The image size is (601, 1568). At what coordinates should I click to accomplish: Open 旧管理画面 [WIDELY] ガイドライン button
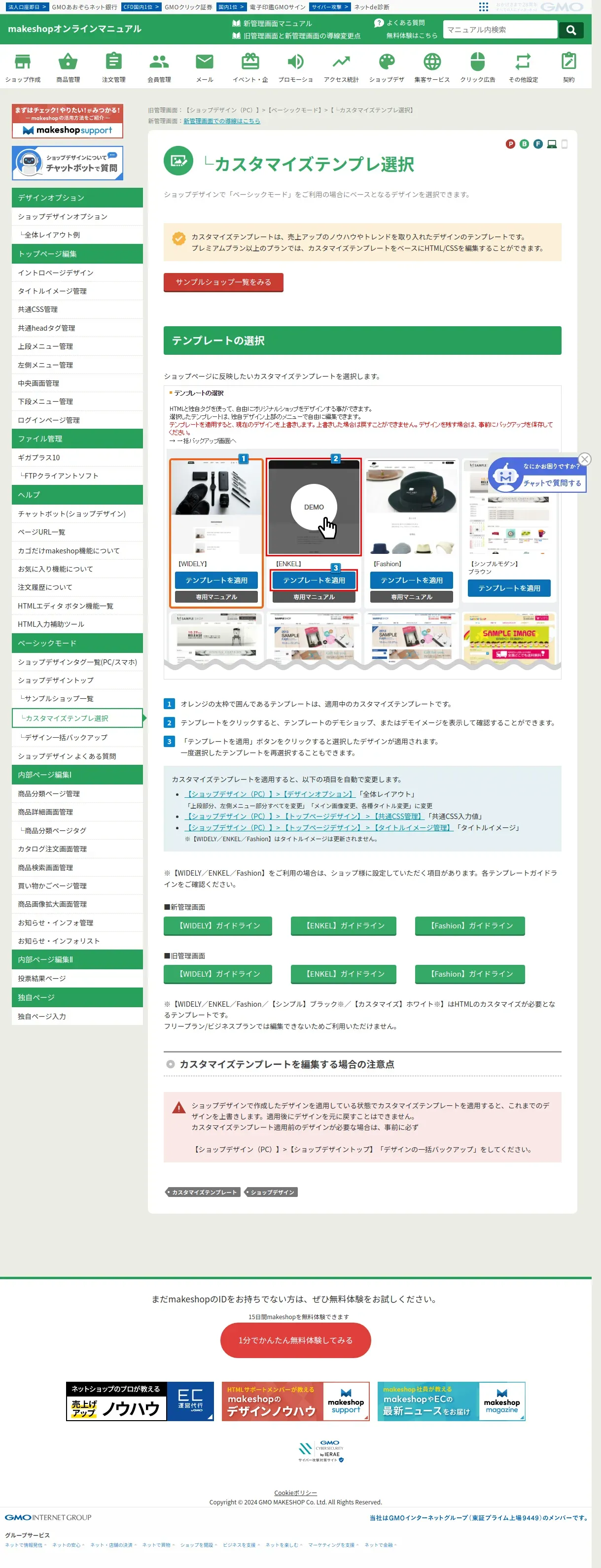coord(218,974)
